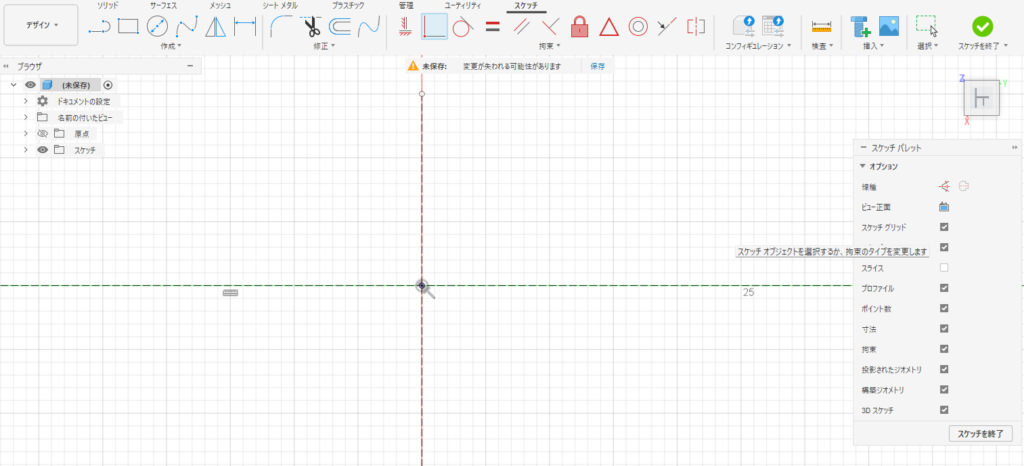Screen dimensions: 1024x466
Task: Switch to the プラスチック tab
Action: pyautogui.click(x=347, y=5)
